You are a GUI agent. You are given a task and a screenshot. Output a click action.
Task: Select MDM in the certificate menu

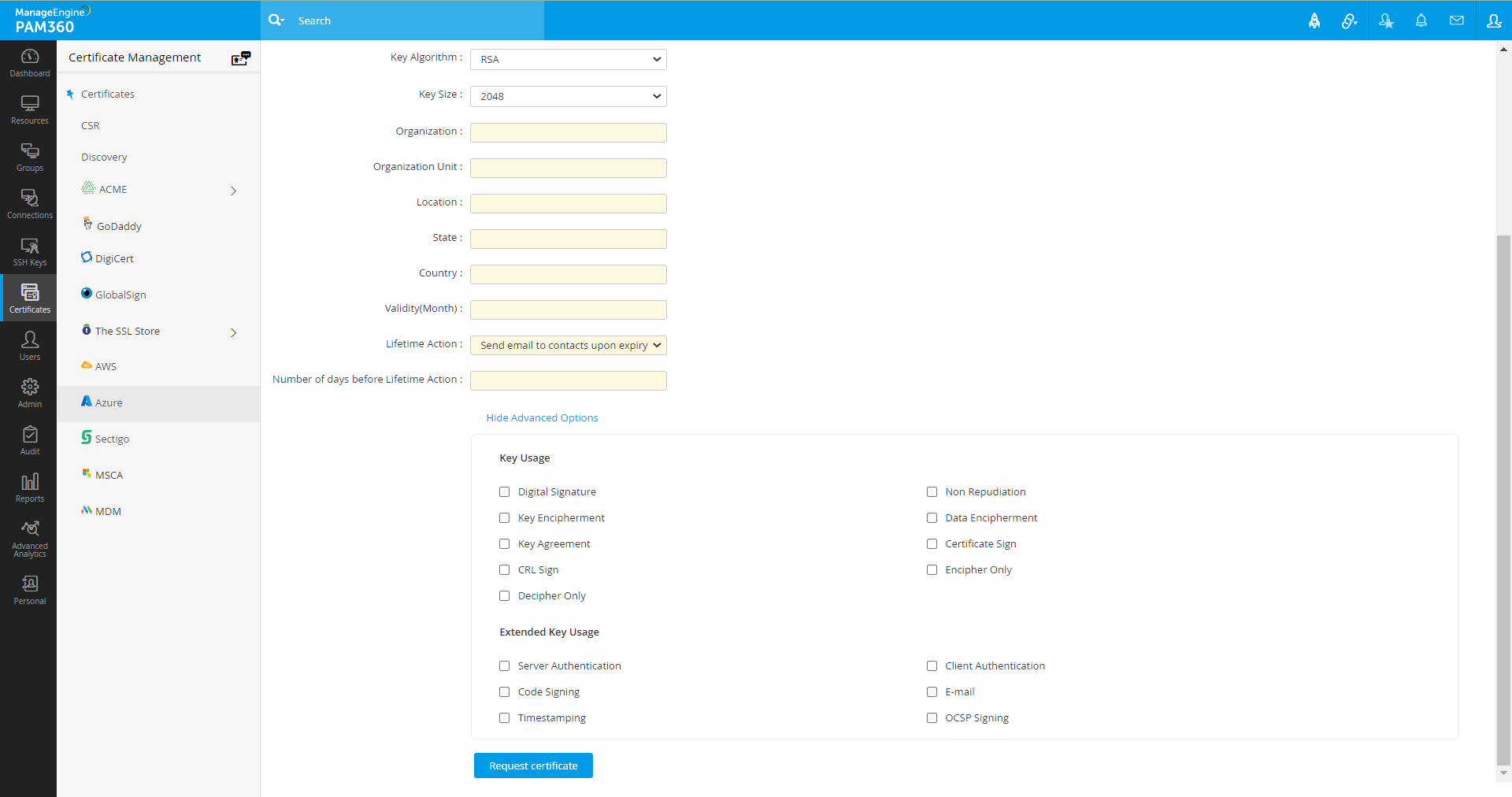tap(108, 512)
